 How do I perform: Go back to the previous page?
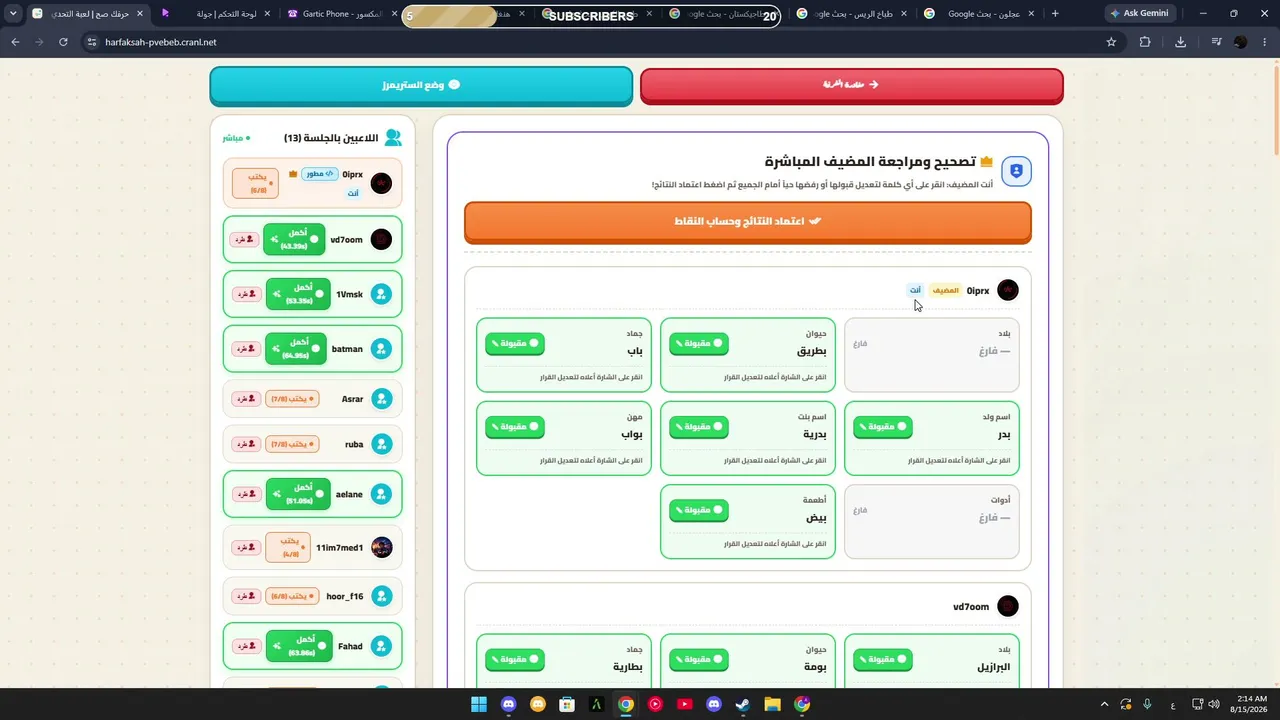tap(15, 42)
